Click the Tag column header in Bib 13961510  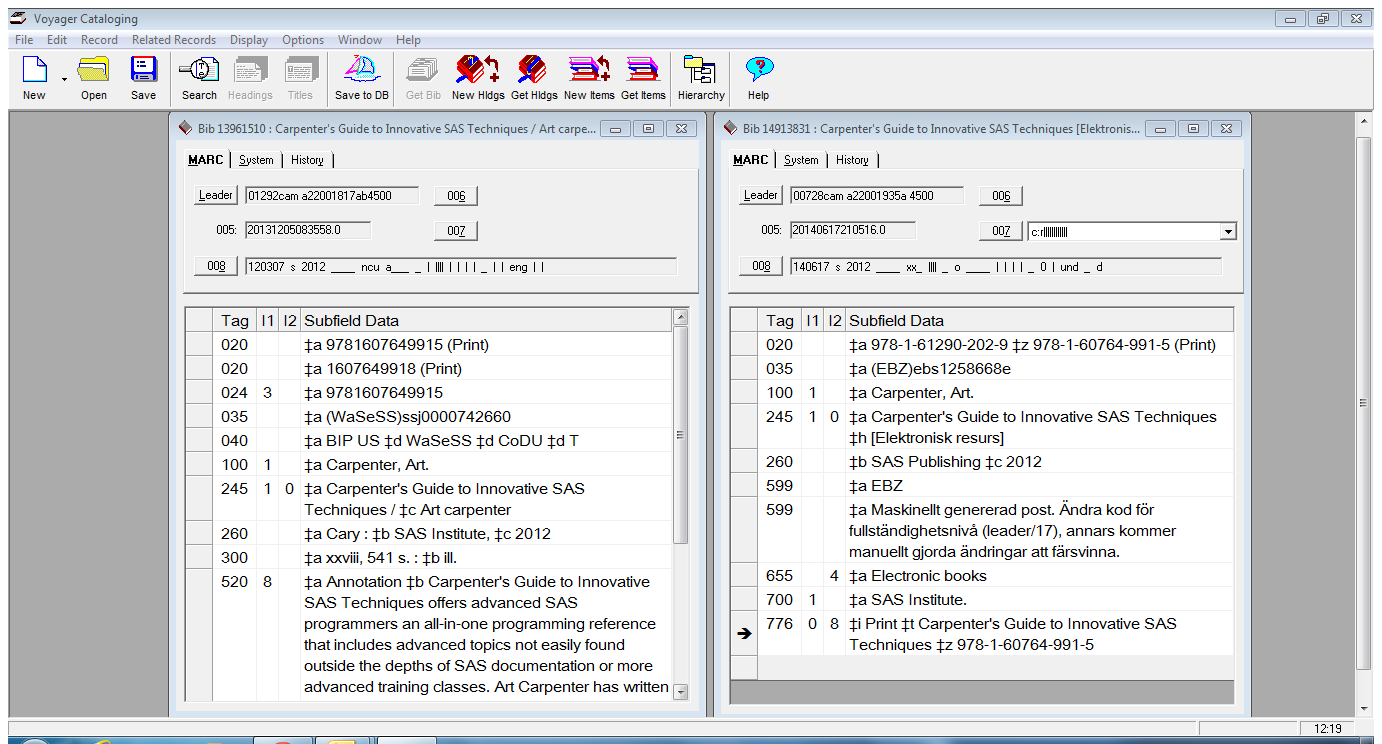[235, 321]
